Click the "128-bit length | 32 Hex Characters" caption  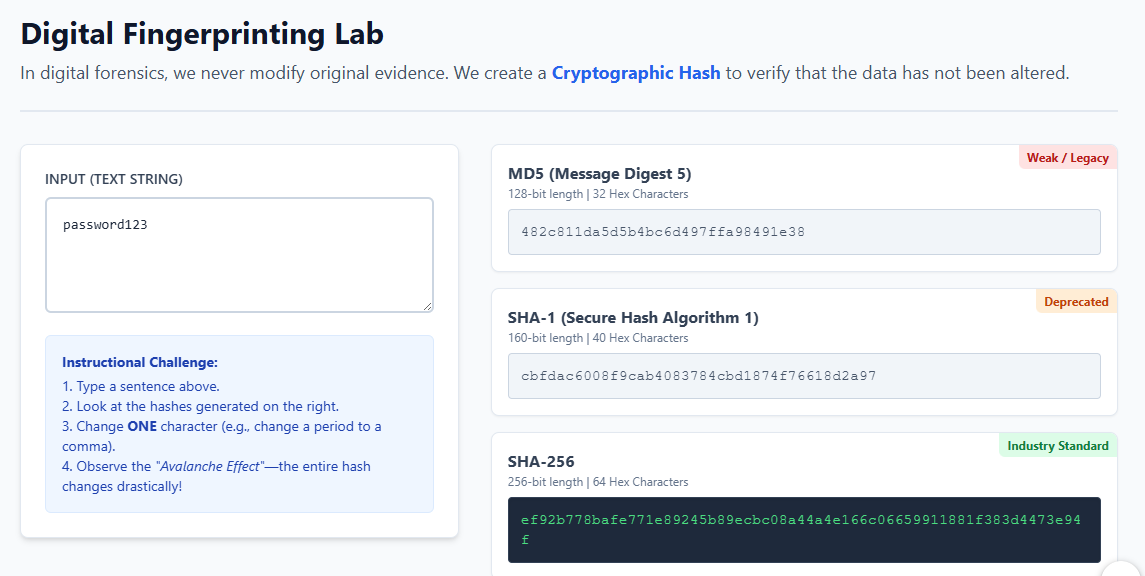tap(598, 194)
